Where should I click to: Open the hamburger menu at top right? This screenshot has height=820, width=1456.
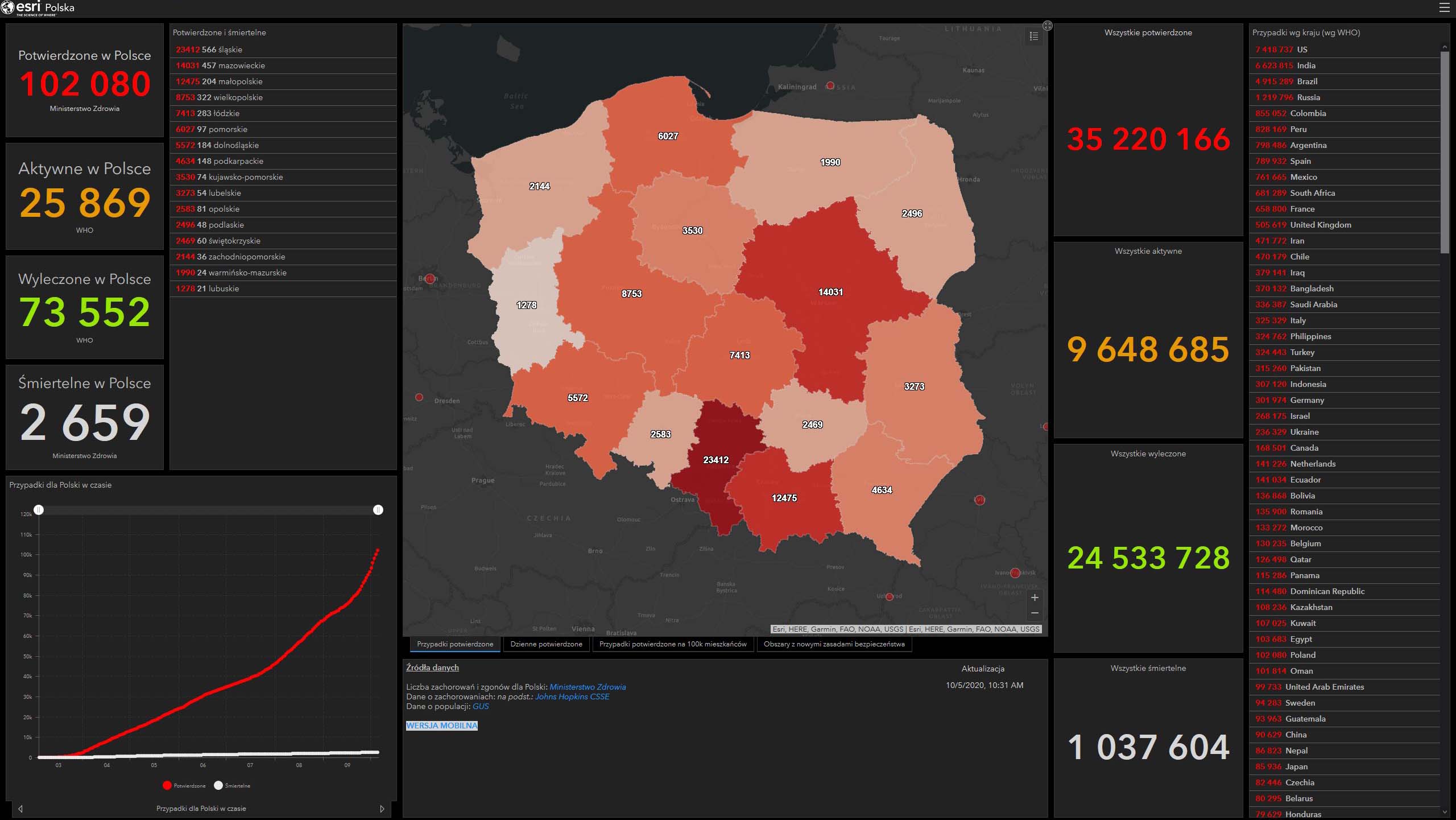pos(1444,7)
